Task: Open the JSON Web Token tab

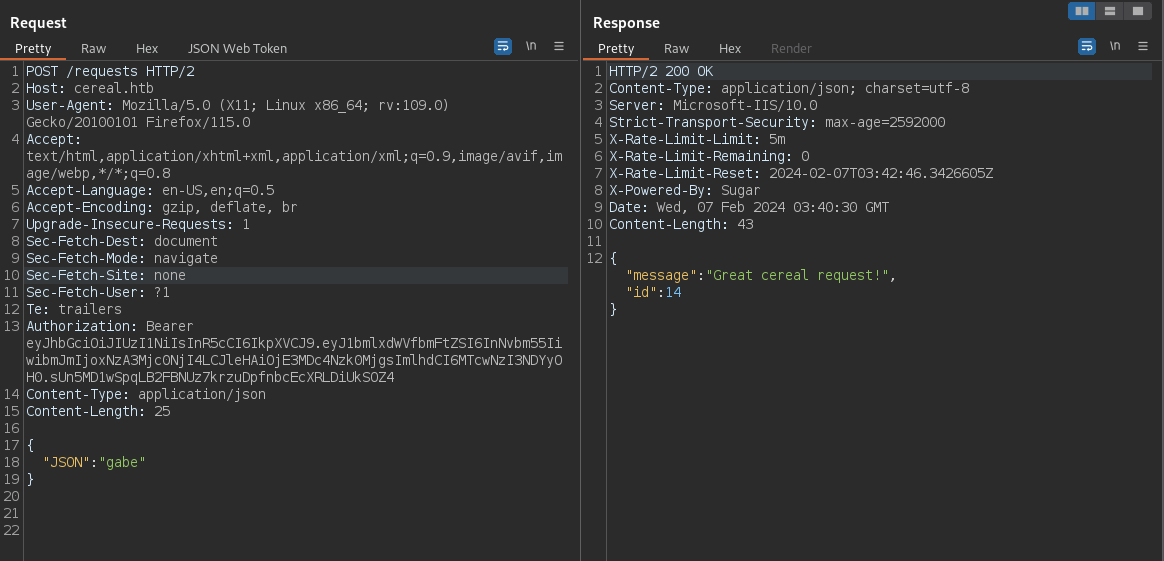Action: (238, 48)
